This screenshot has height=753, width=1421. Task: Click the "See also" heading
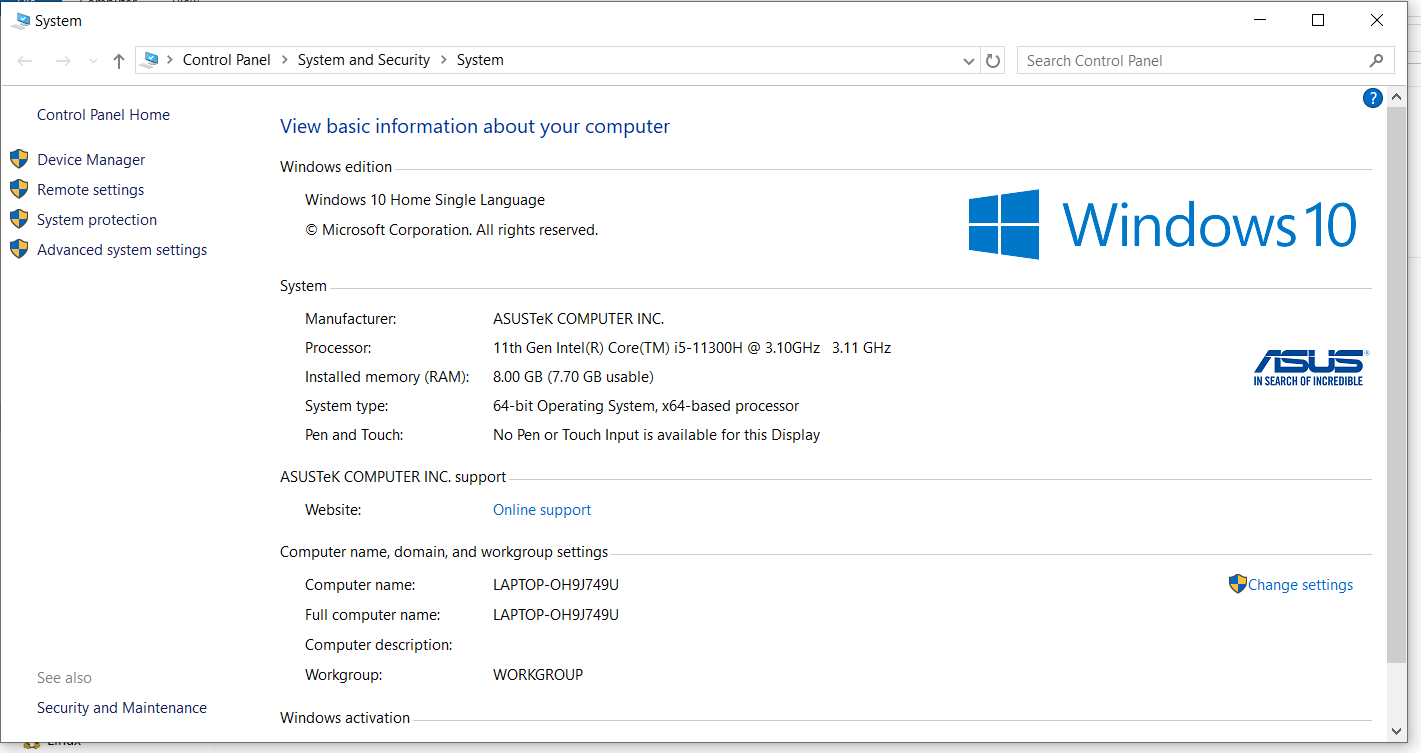tap(64, 678)
